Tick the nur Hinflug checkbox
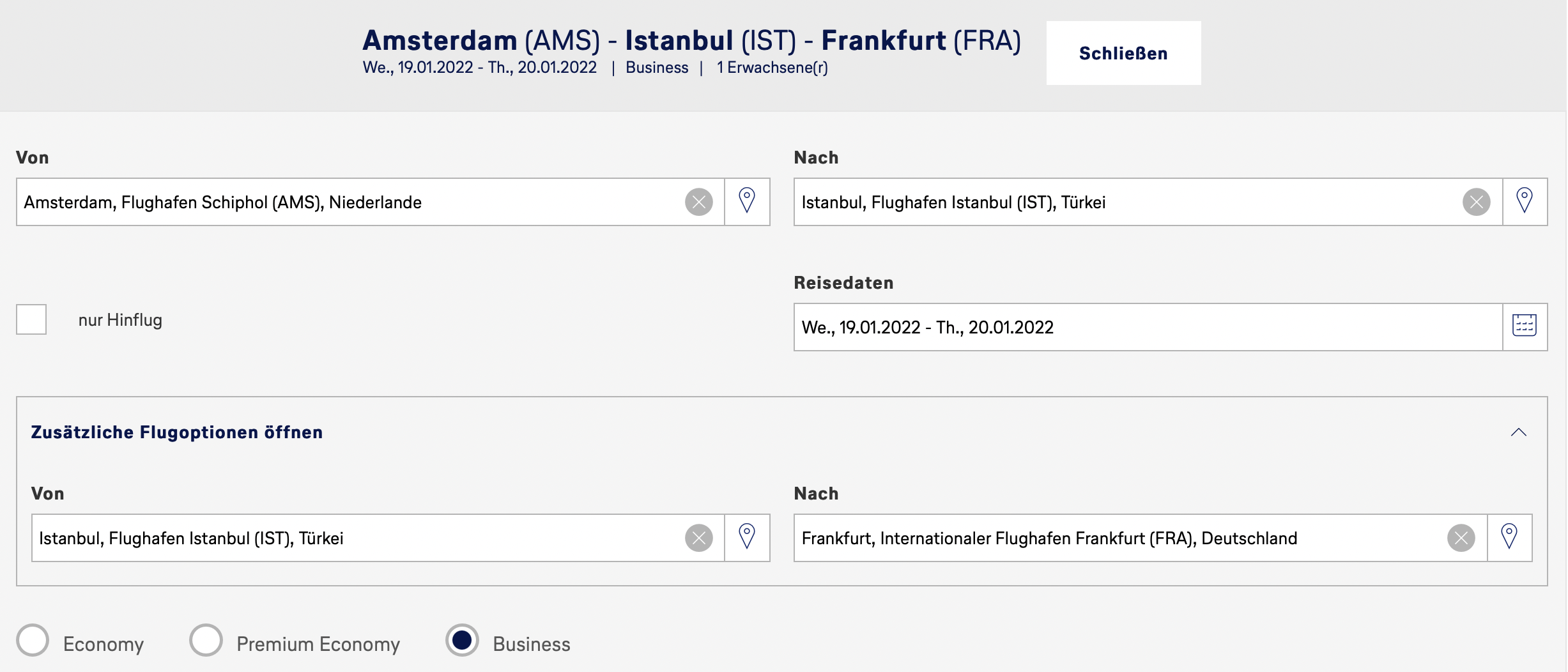The height and width of the screenshot is (672, 1568). (x=31, y=319)
